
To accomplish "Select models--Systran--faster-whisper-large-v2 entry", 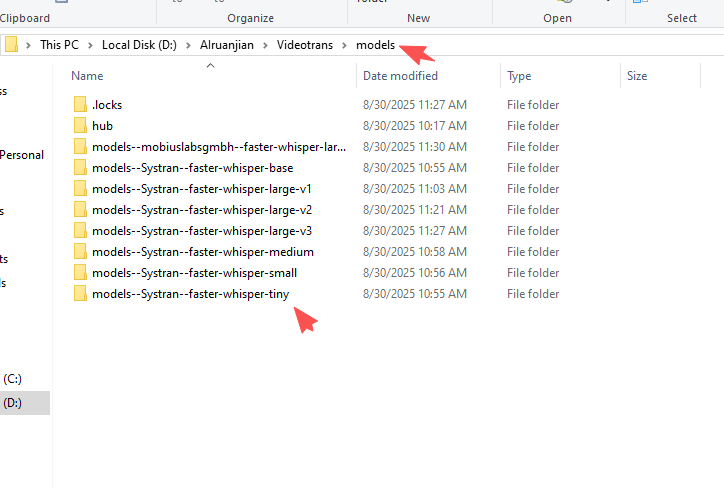I will click(202, 210).
